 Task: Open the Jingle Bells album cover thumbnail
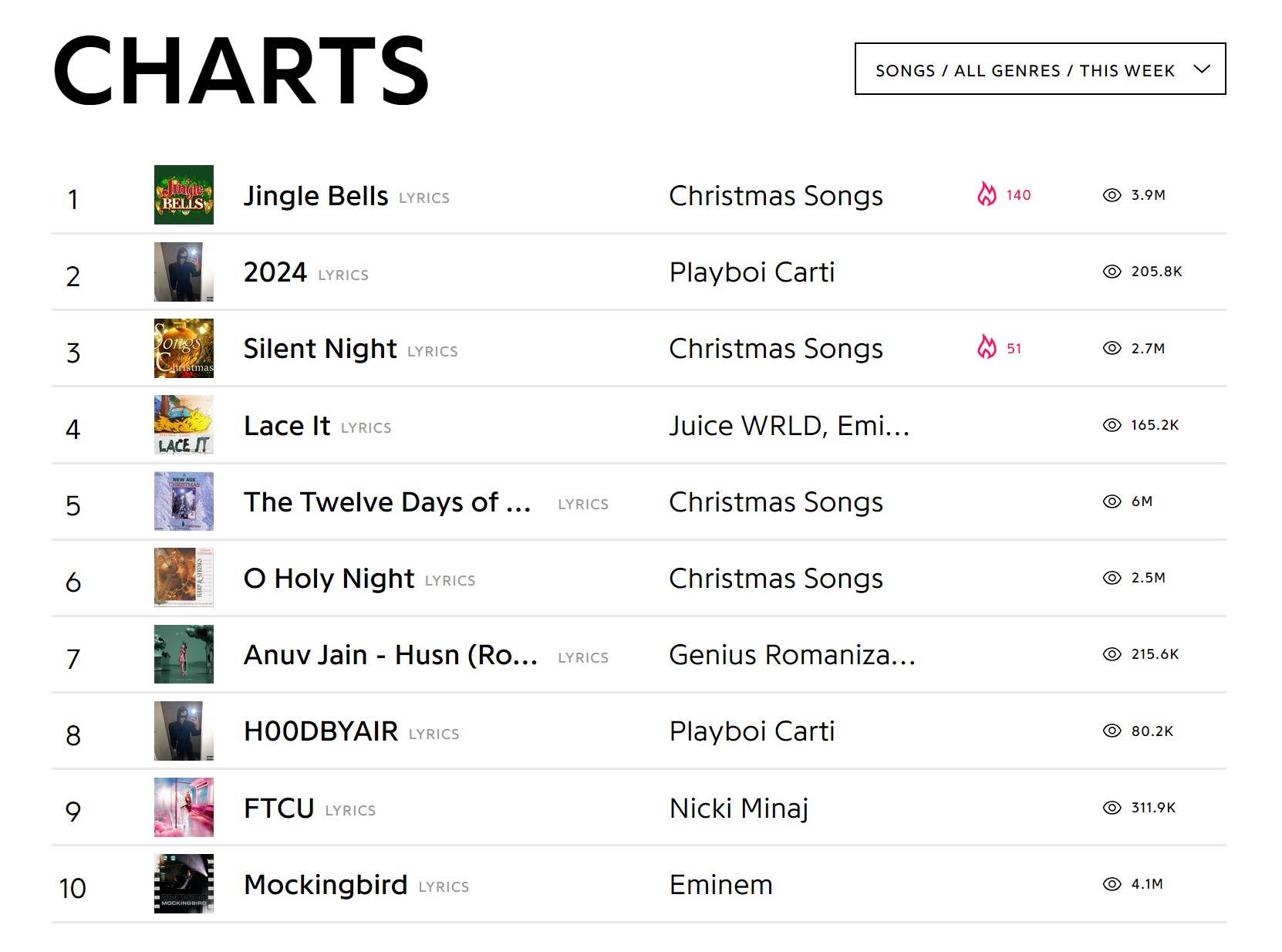184,194
